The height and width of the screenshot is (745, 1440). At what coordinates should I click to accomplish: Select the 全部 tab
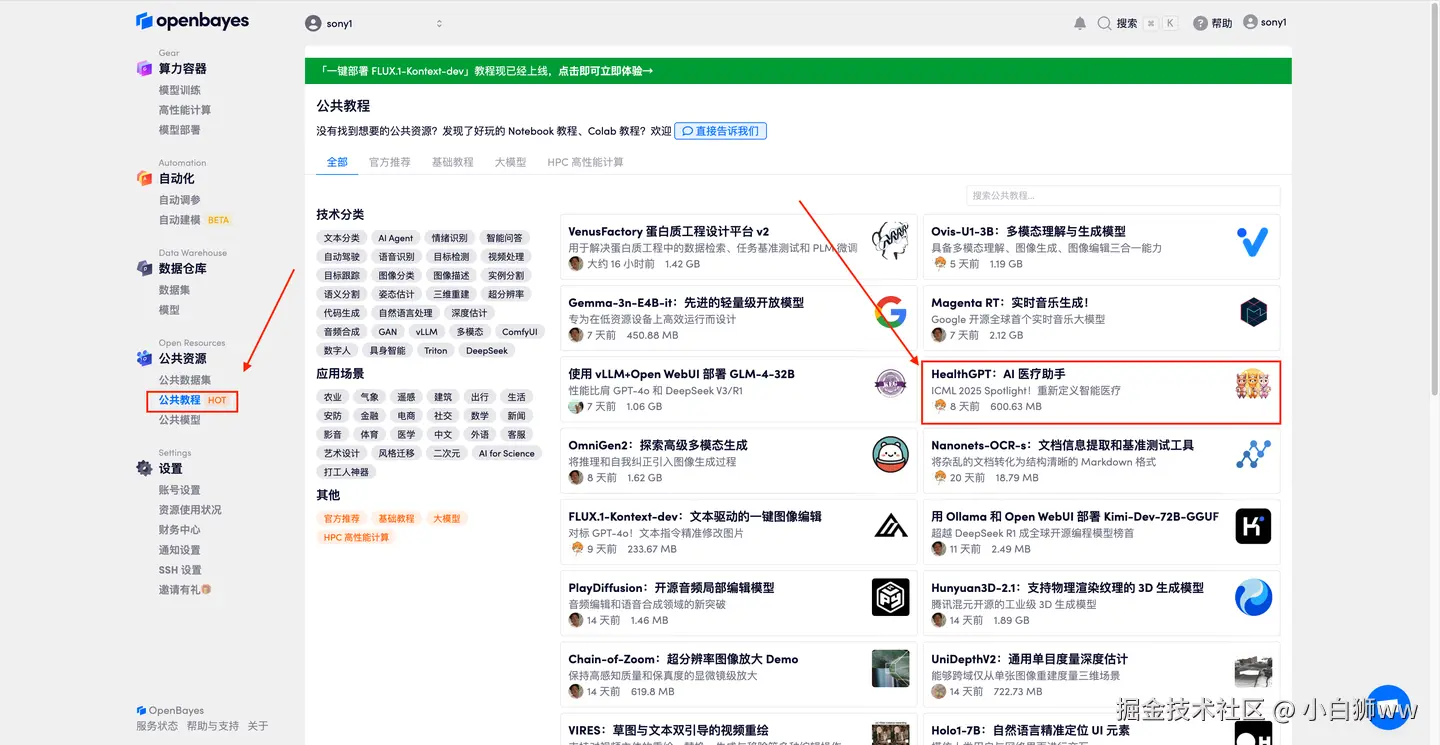337,162
